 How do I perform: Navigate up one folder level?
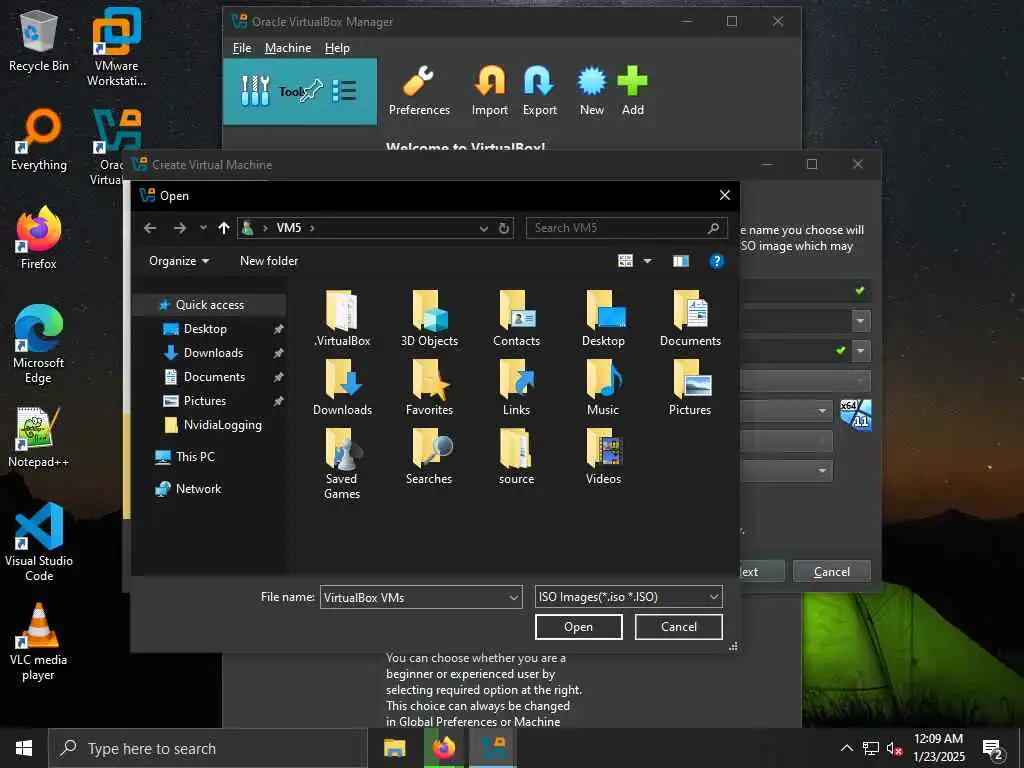pyautogui.click(x=223, y=228)
